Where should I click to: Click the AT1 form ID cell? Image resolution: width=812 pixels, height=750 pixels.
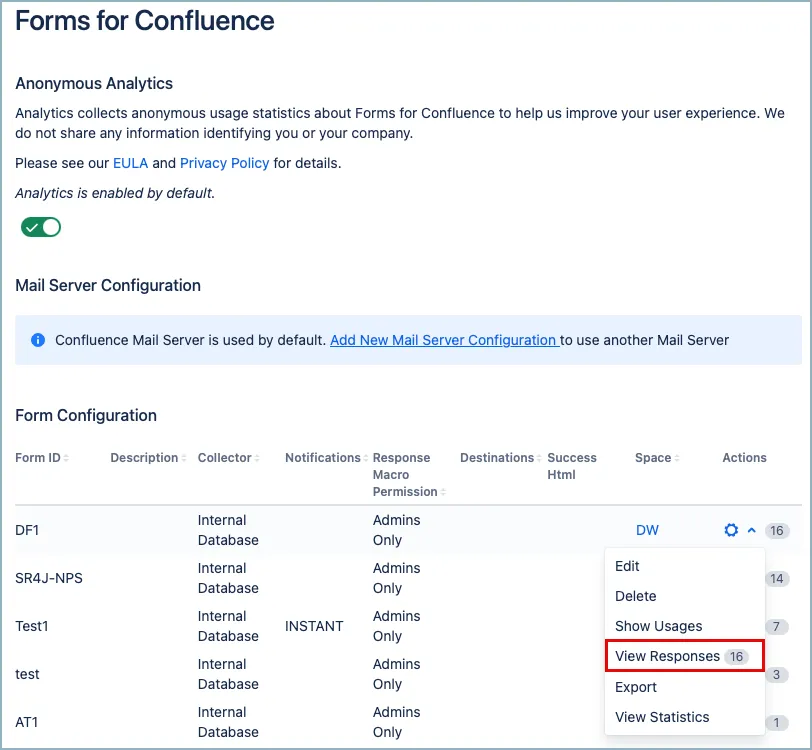(x=26, y=723)
